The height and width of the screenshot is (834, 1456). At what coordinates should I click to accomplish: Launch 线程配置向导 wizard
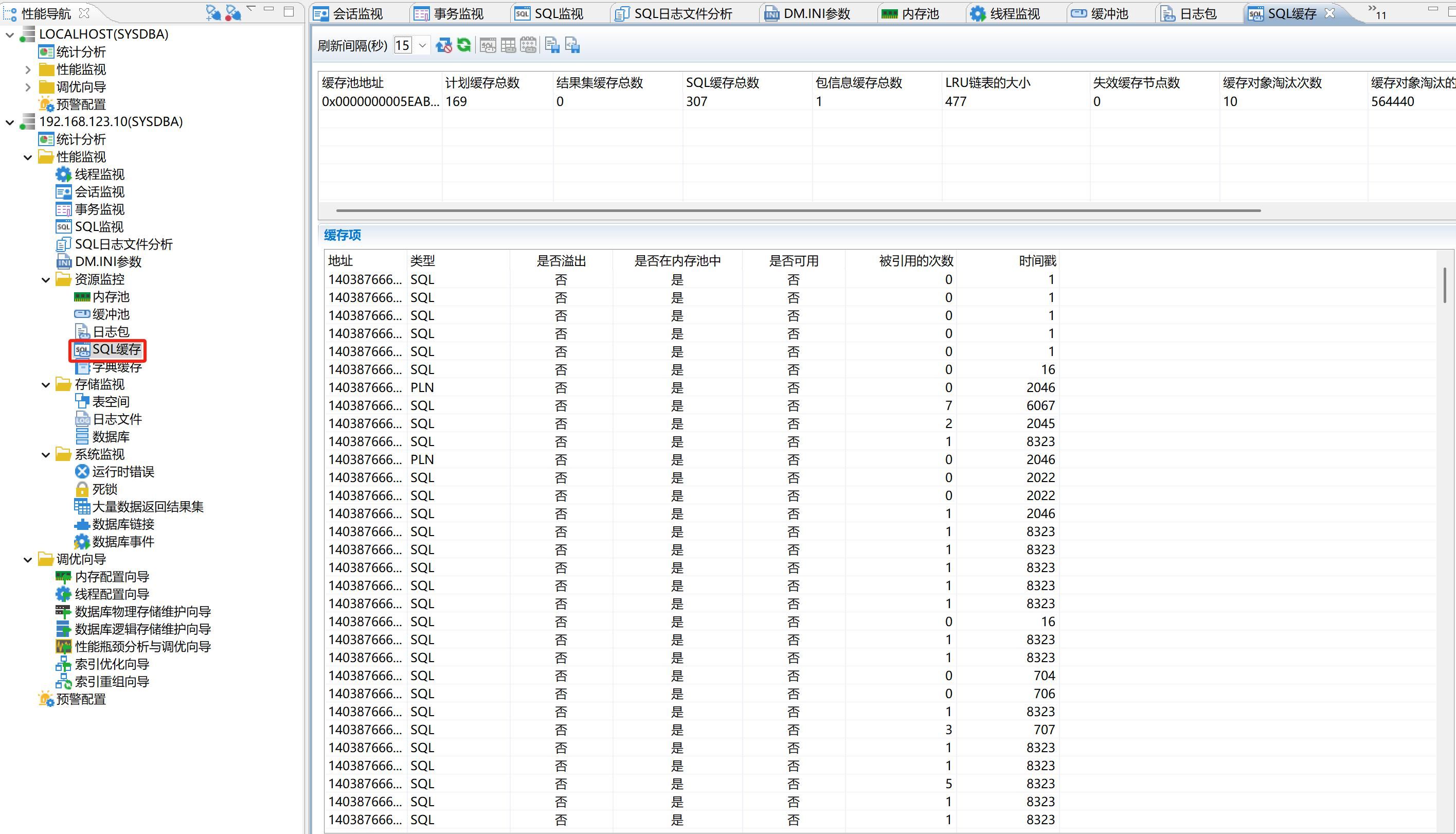tap(102, 594)
